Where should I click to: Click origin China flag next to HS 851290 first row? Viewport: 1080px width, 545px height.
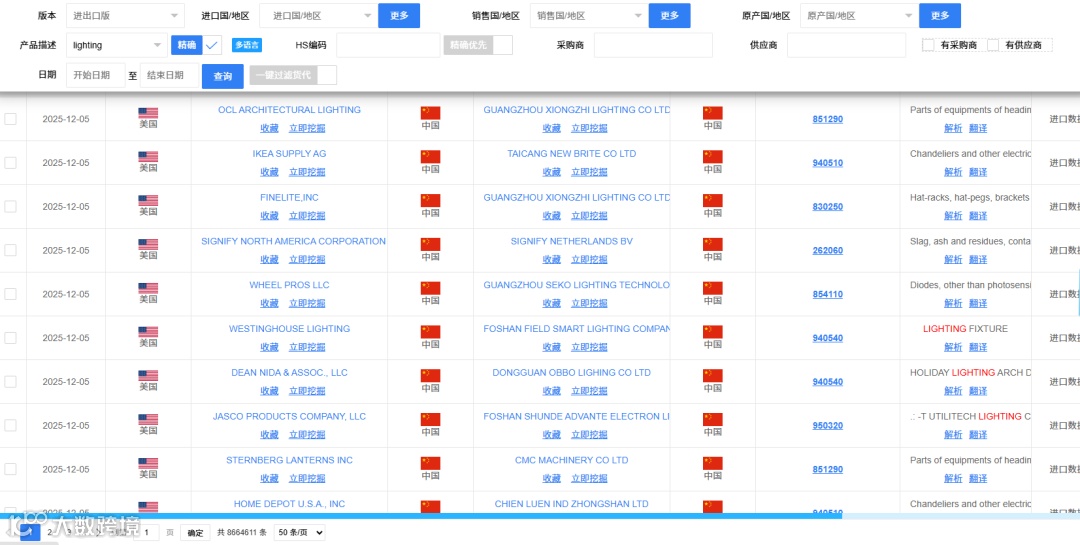coord(713,112)
